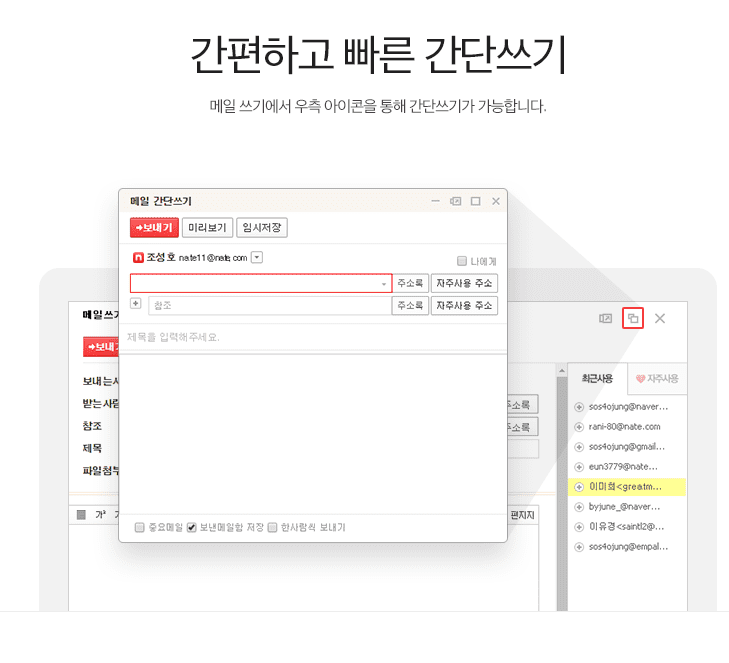
Task: Click 편지지 in the background editor toolbar
Action: 523,515
